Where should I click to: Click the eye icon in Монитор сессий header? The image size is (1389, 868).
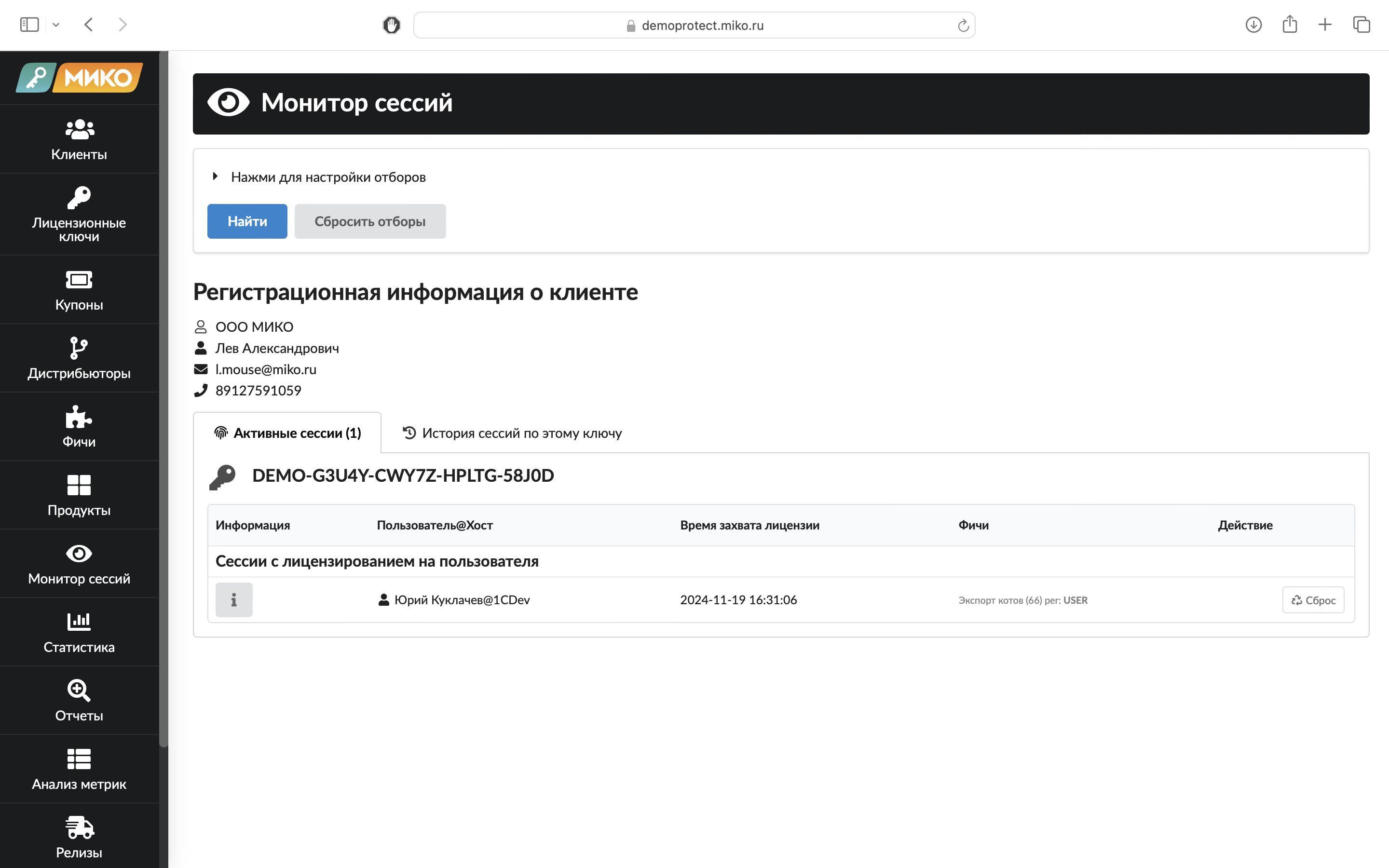tap(228, 103)
